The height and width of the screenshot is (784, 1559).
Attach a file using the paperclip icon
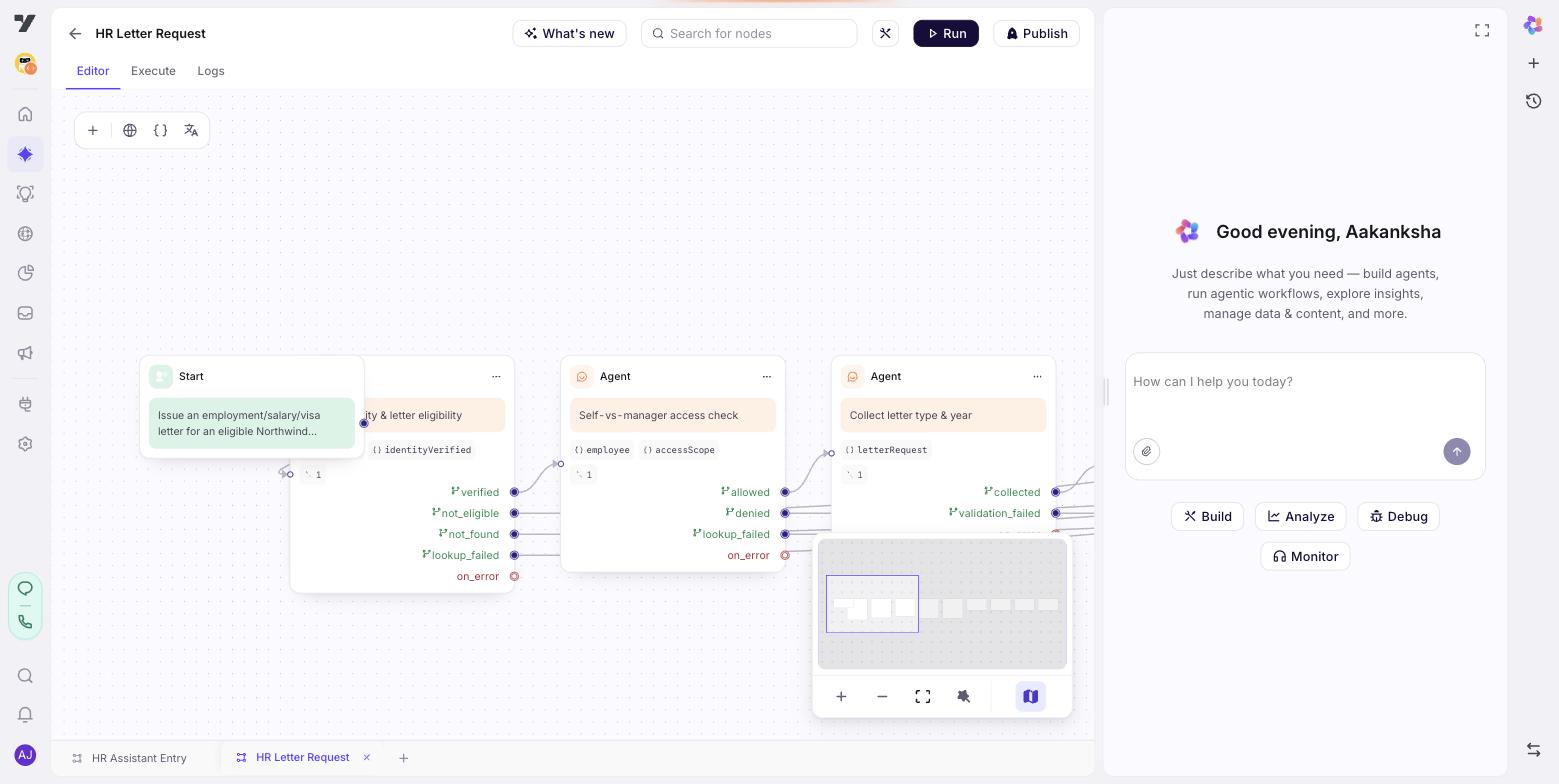click(1147, 451)
